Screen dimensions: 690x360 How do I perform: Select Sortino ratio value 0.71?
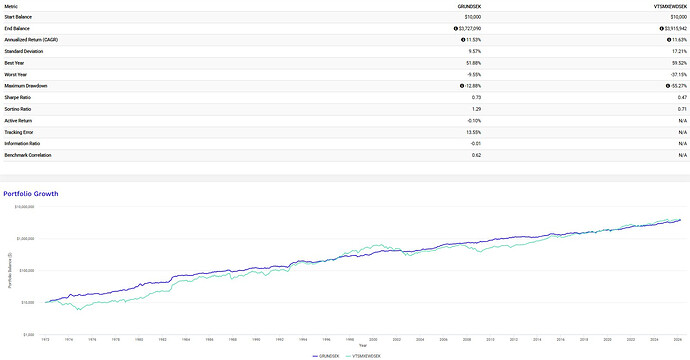point(683,109)
